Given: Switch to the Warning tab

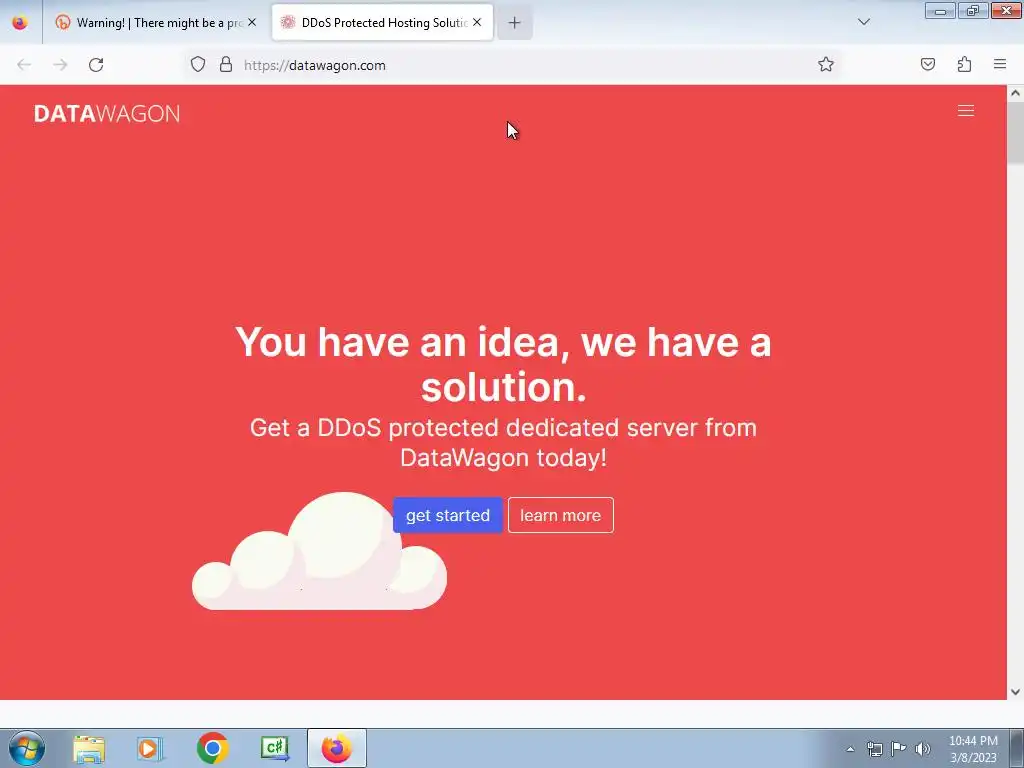Looking at the screenshot, I should coord(155,23).
